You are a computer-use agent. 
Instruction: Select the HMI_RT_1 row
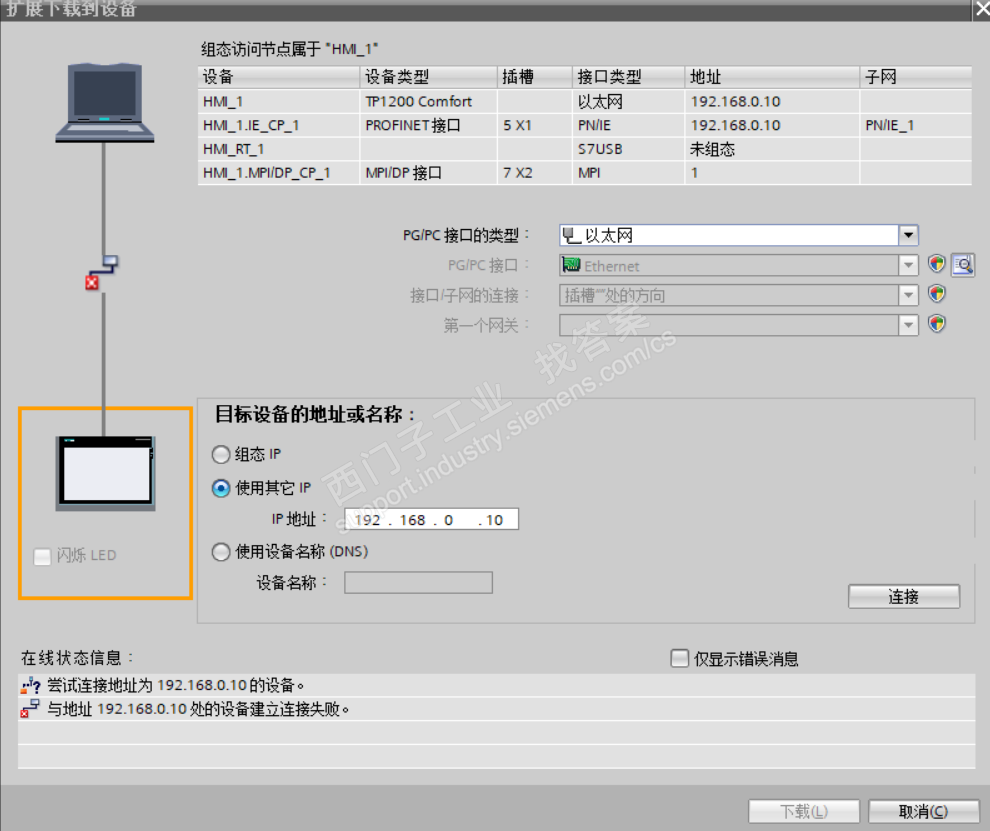coord(585,149)
